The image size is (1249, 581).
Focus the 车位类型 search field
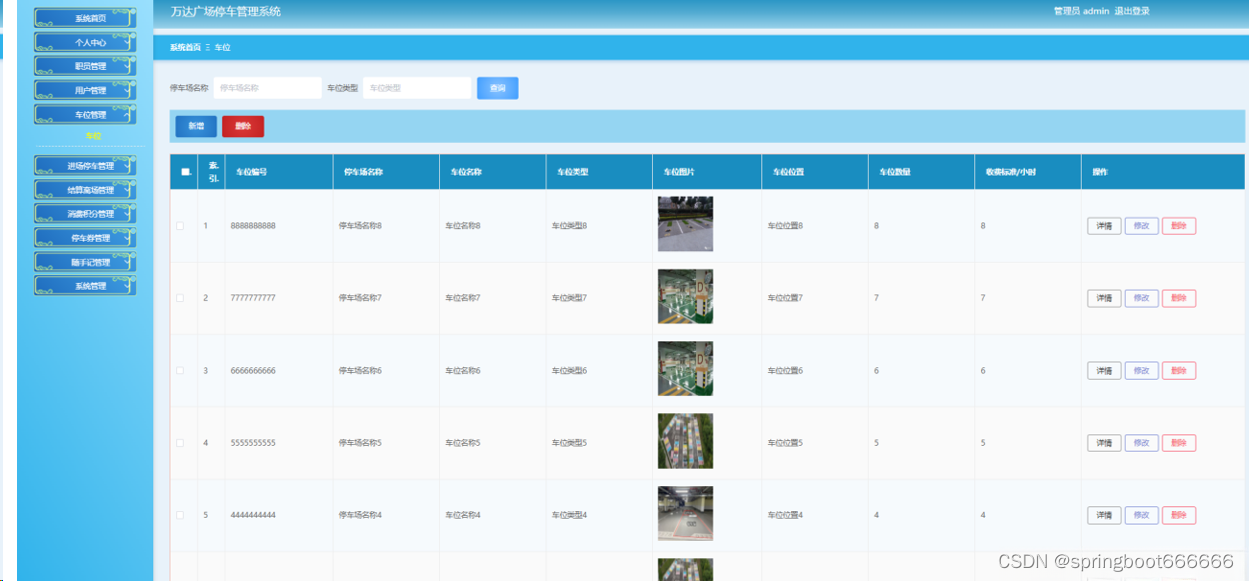coord(417,88)
